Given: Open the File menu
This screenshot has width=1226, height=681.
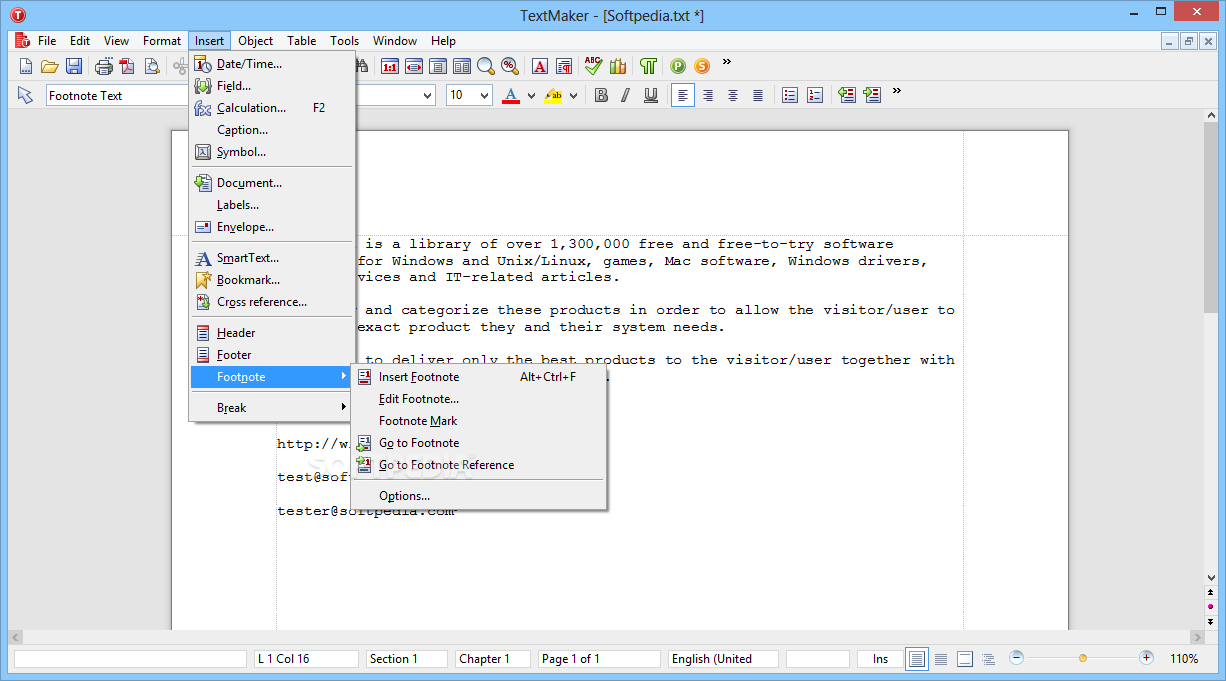Looking at the screenshot, I should [47, 41].
